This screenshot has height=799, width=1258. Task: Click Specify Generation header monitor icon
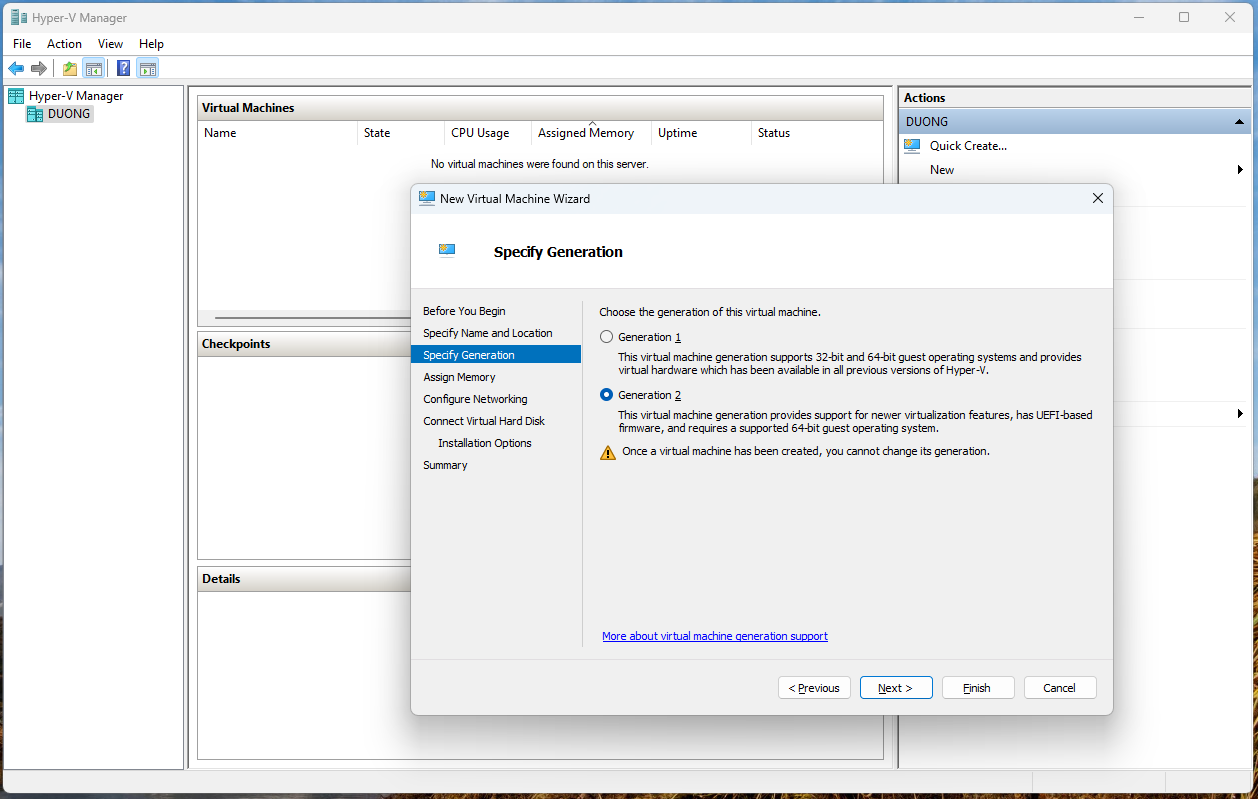pyautogui.click(x=447, y=250)
